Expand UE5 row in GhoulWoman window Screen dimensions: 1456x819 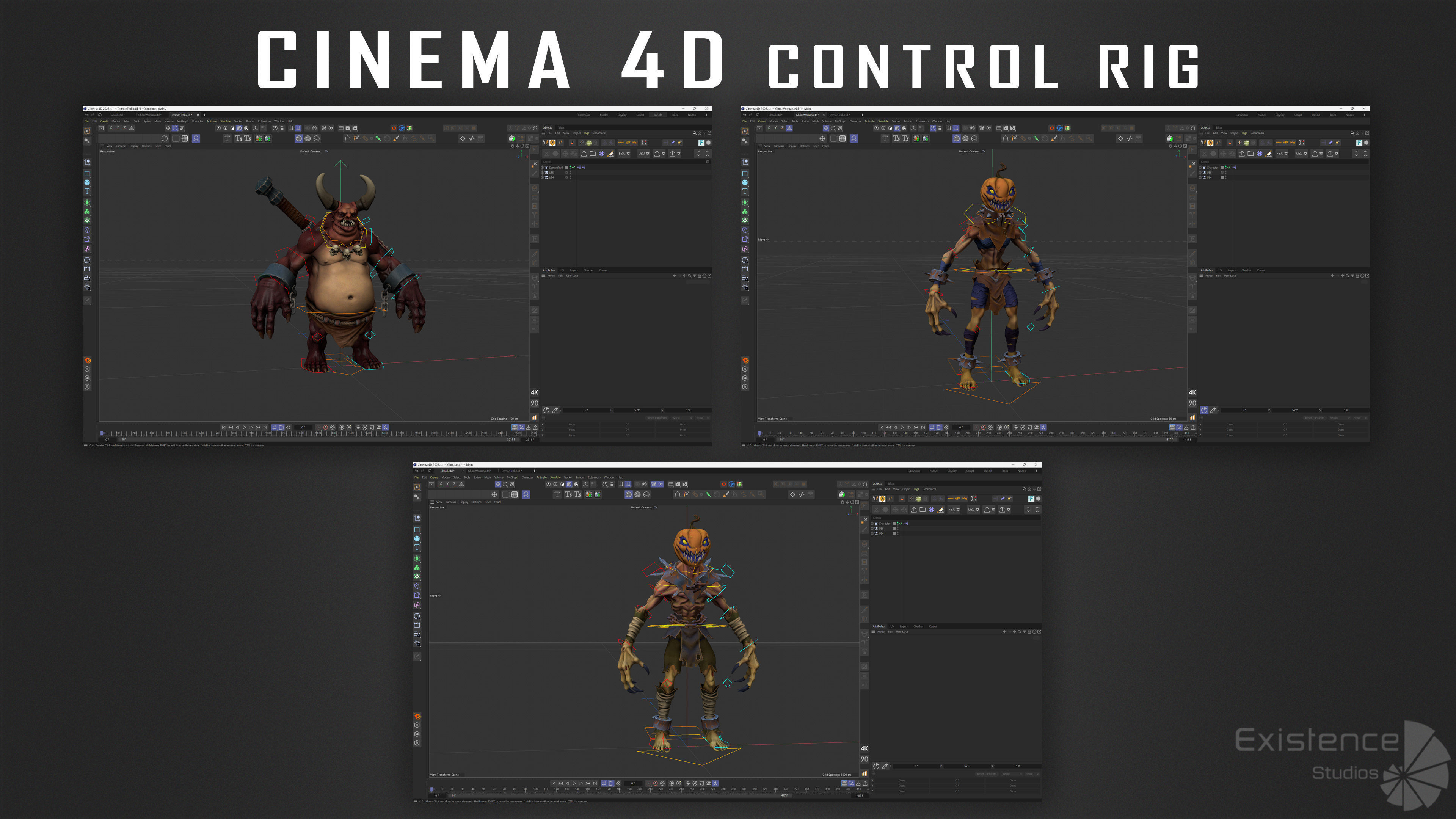(1200, 173)
